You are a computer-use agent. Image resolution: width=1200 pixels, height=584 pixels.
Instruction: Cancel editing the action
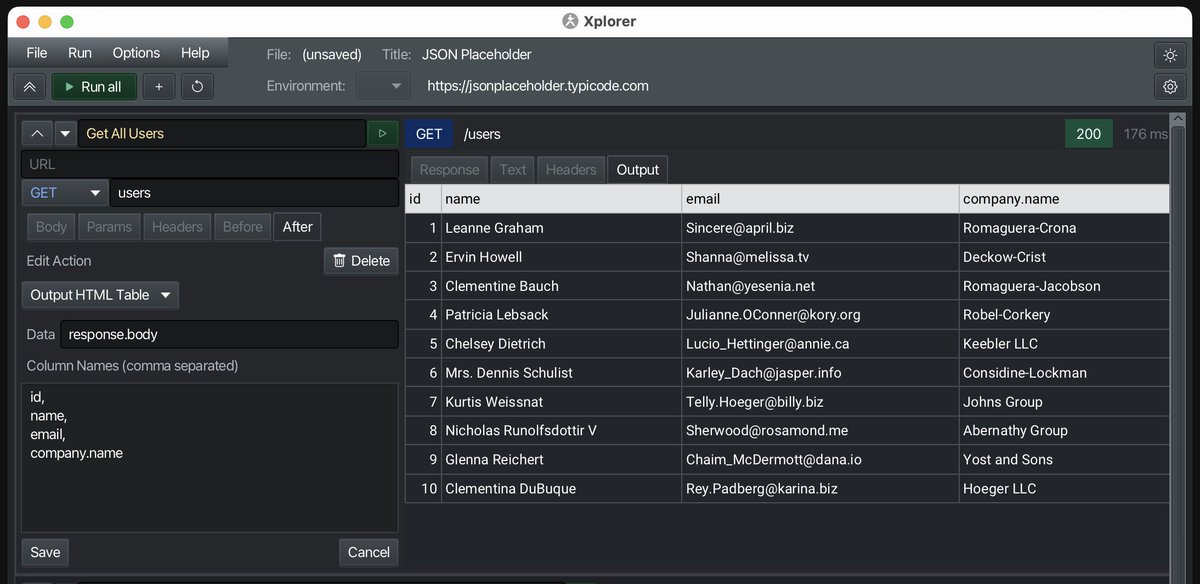click(368, 552)
